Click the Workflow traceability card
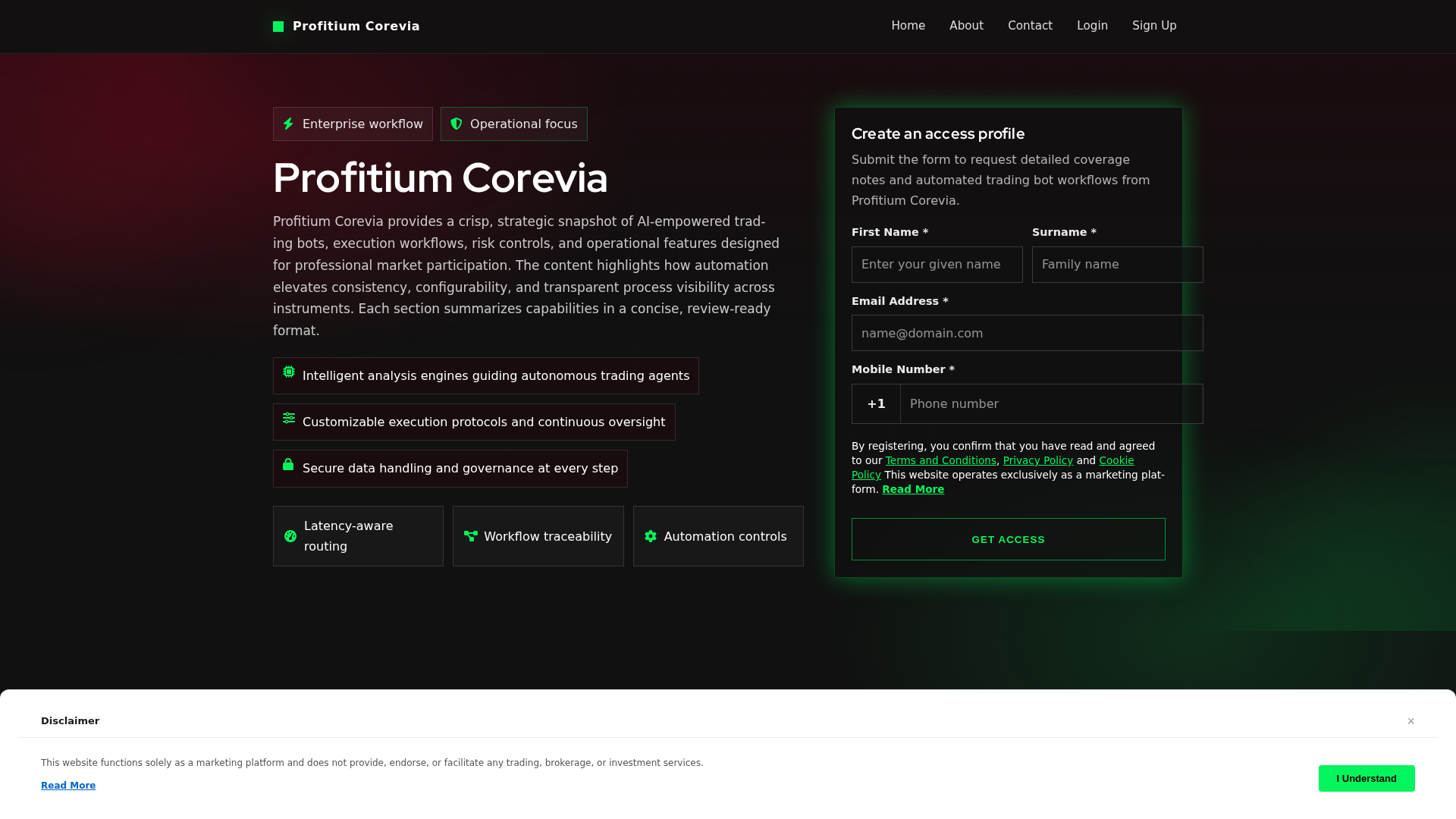 coord(538,536)
